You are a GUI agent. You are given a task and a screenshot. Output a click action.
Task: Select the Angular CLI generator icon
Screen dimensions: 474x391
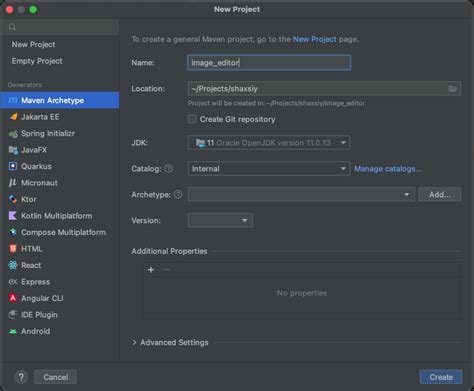tap(13, 298)
